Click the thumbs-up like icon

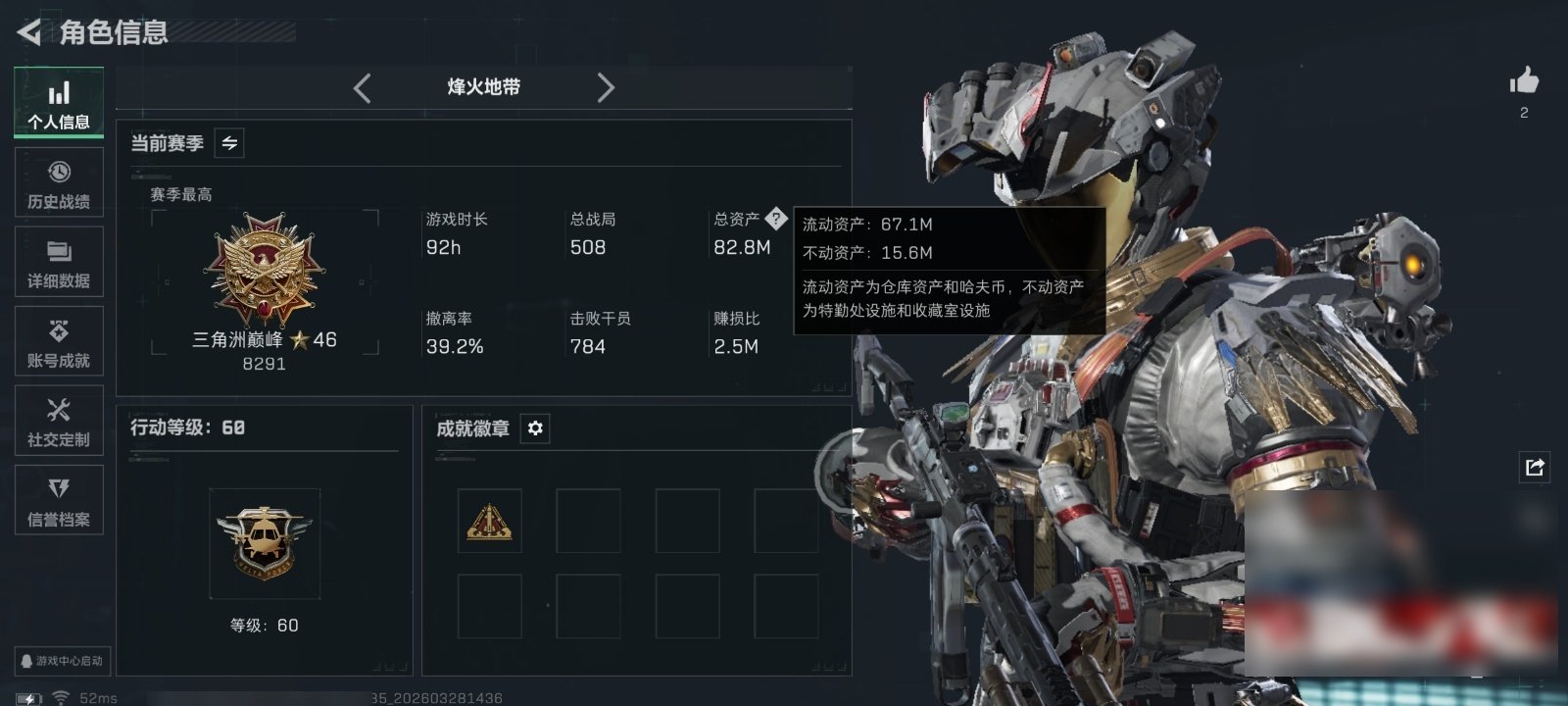[x=1524, y=80]
